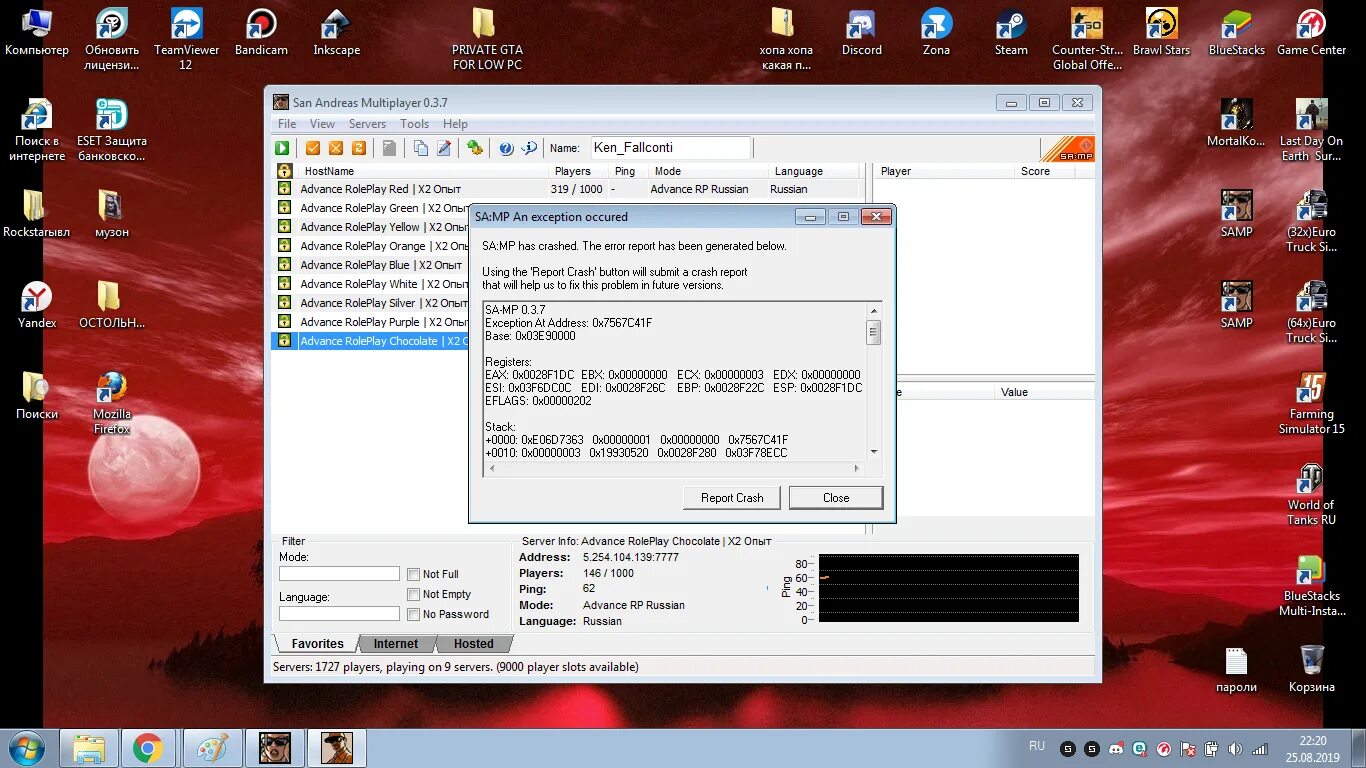1366x768 pixels.
Task: Open the File menu
Action: coord(287,124)
